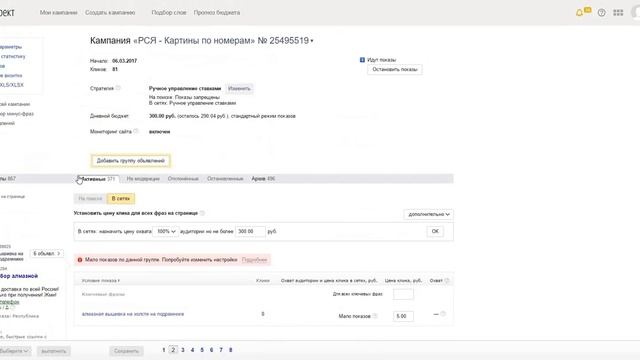Open Подбор слов menu item
Screen dimensions: 640x360
coord(169,13)
